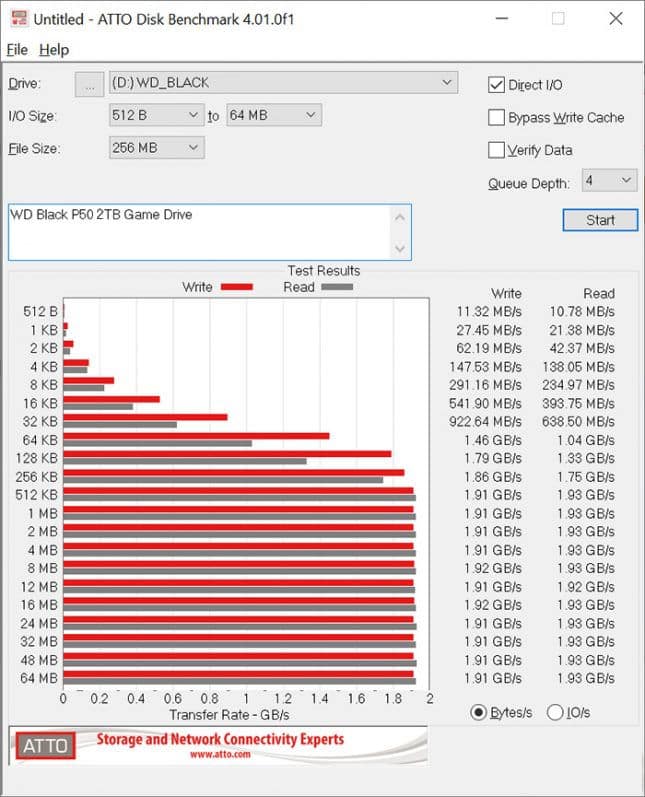The image size is (645, 797).
Task: Click the Storage and Network Connectivity Experts banner
Action: [220, 740]
